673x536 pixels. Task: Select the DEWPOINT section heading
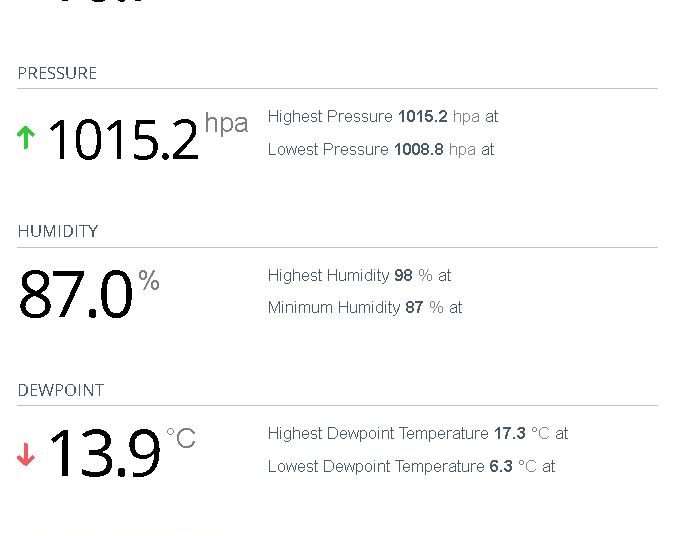pos(61,390)
